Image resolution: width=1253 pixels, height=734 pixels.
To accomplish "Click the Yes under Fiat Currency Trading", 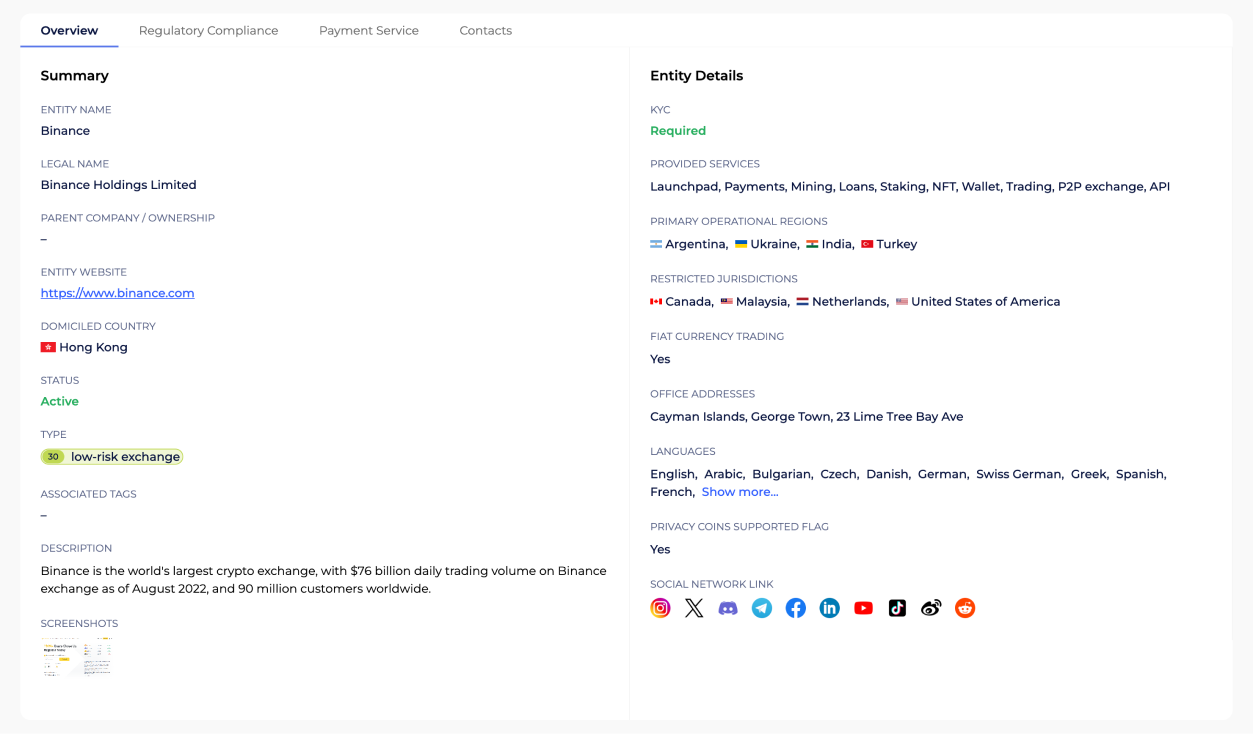I will tap(660, 359).
